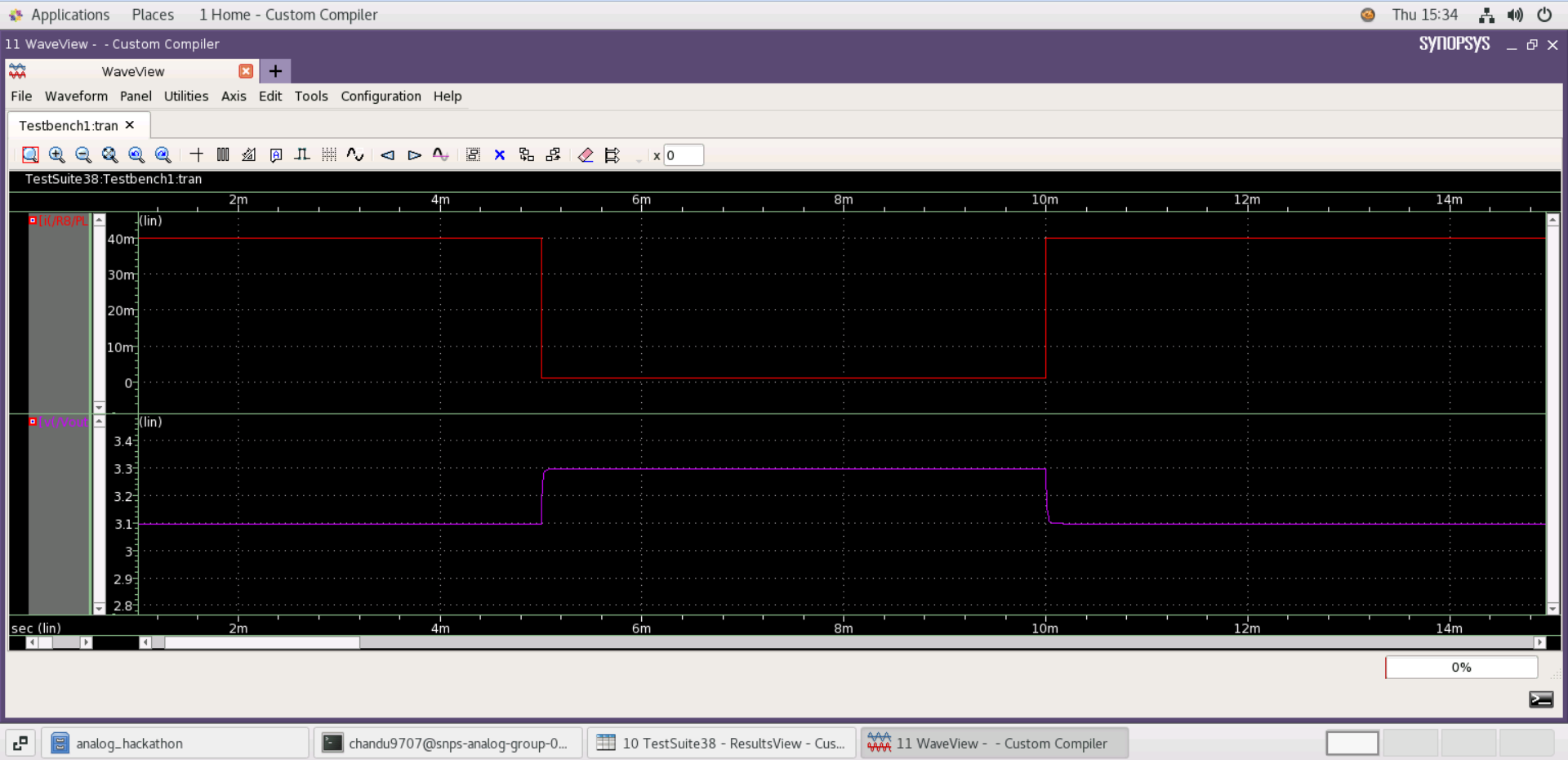
Task: Open the 10 TestSuite38 ResultsView taskbar item
Action: pyautogui.click(x=720, y=743)
